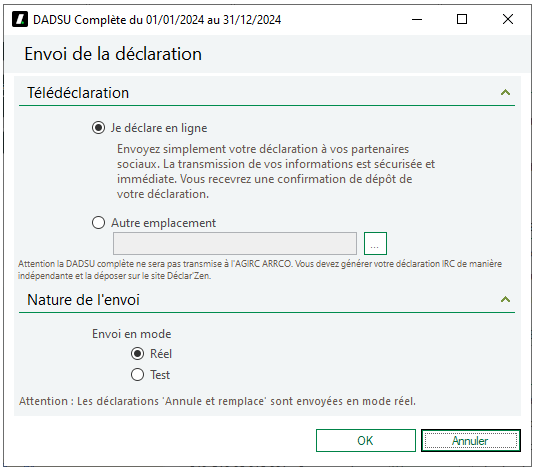Image resolution: width=533 pixels, height=468 pixels.
Task: Open the browse '...' button for location
Action: 375,243
